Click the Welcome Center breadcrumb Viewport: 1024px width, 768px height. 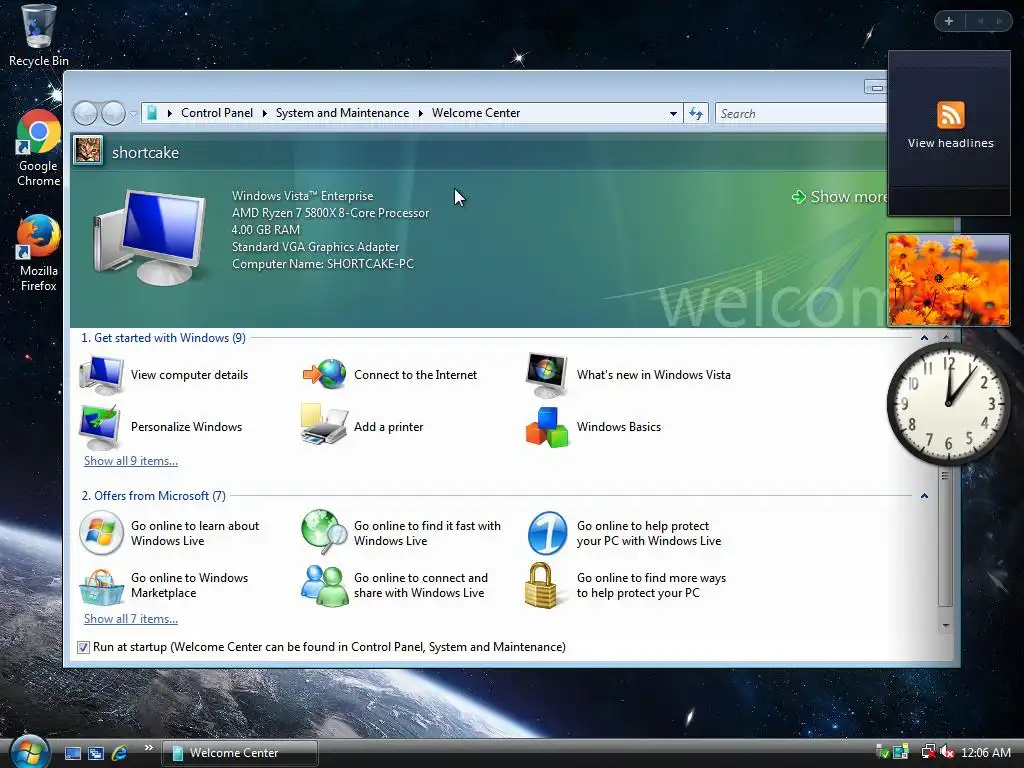476,113
